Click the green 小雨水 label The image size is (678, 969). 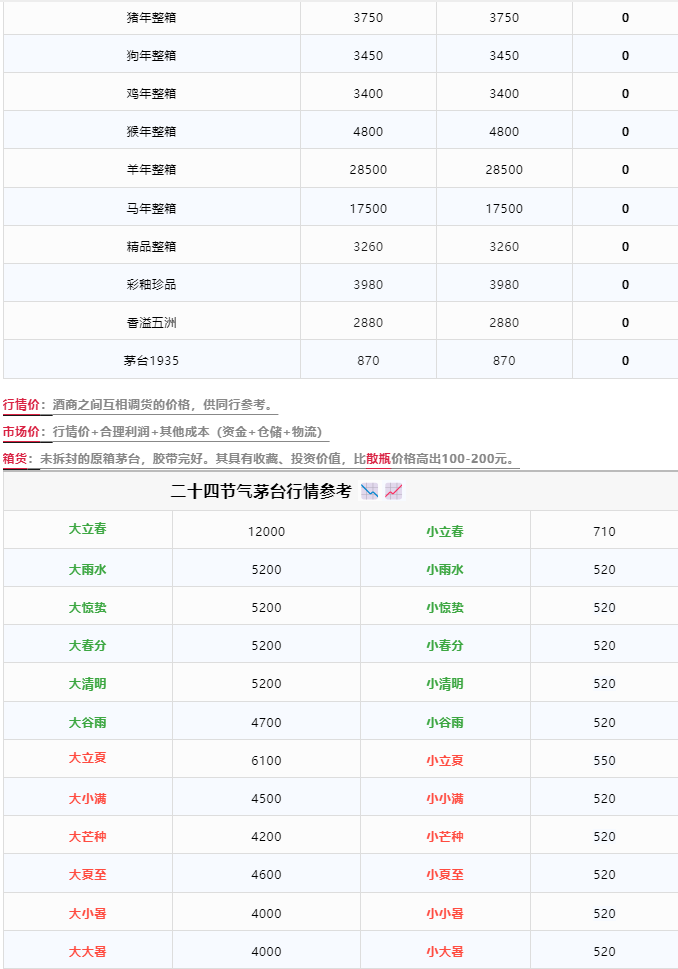[445, 570]
